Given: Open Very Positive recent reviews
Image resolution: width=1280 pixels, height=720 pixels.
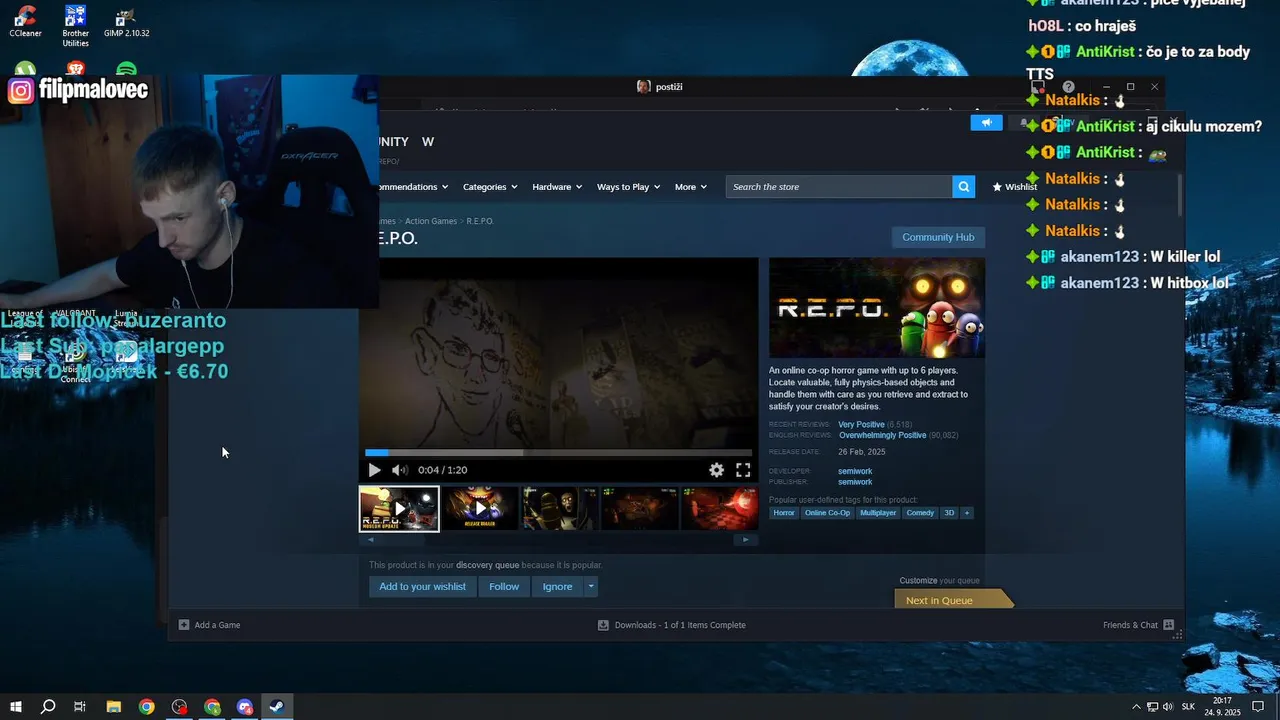Looking at the screenshot, I should click(x=861, y=425).
